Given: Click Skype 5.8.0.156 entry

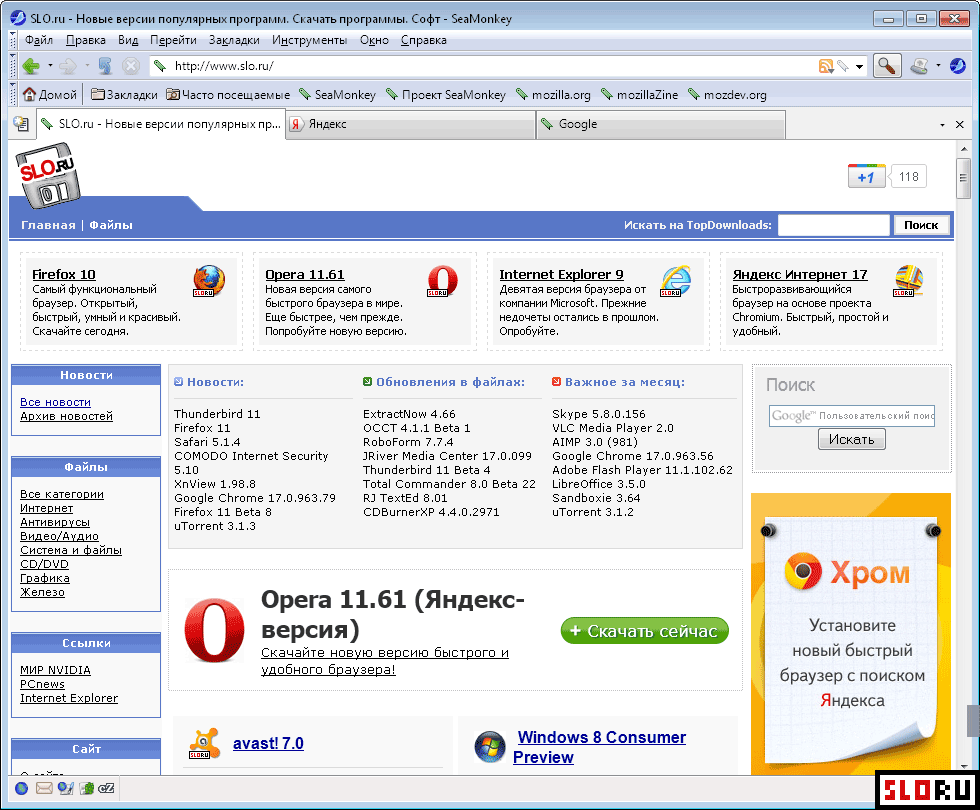Looking at the screenshot, I should [599, 414].
